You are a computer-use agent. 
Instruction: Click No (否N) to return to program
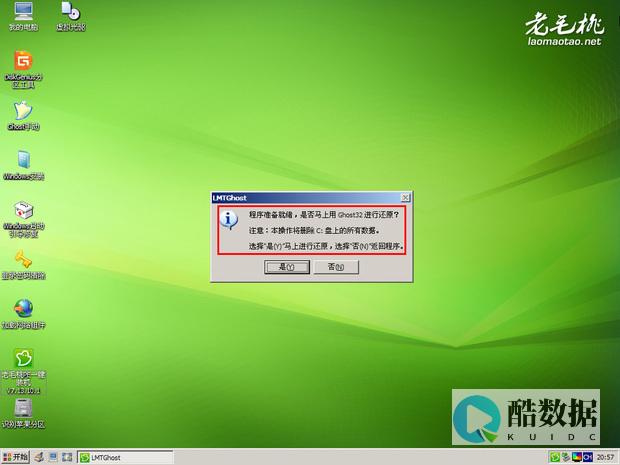(336, 267)
